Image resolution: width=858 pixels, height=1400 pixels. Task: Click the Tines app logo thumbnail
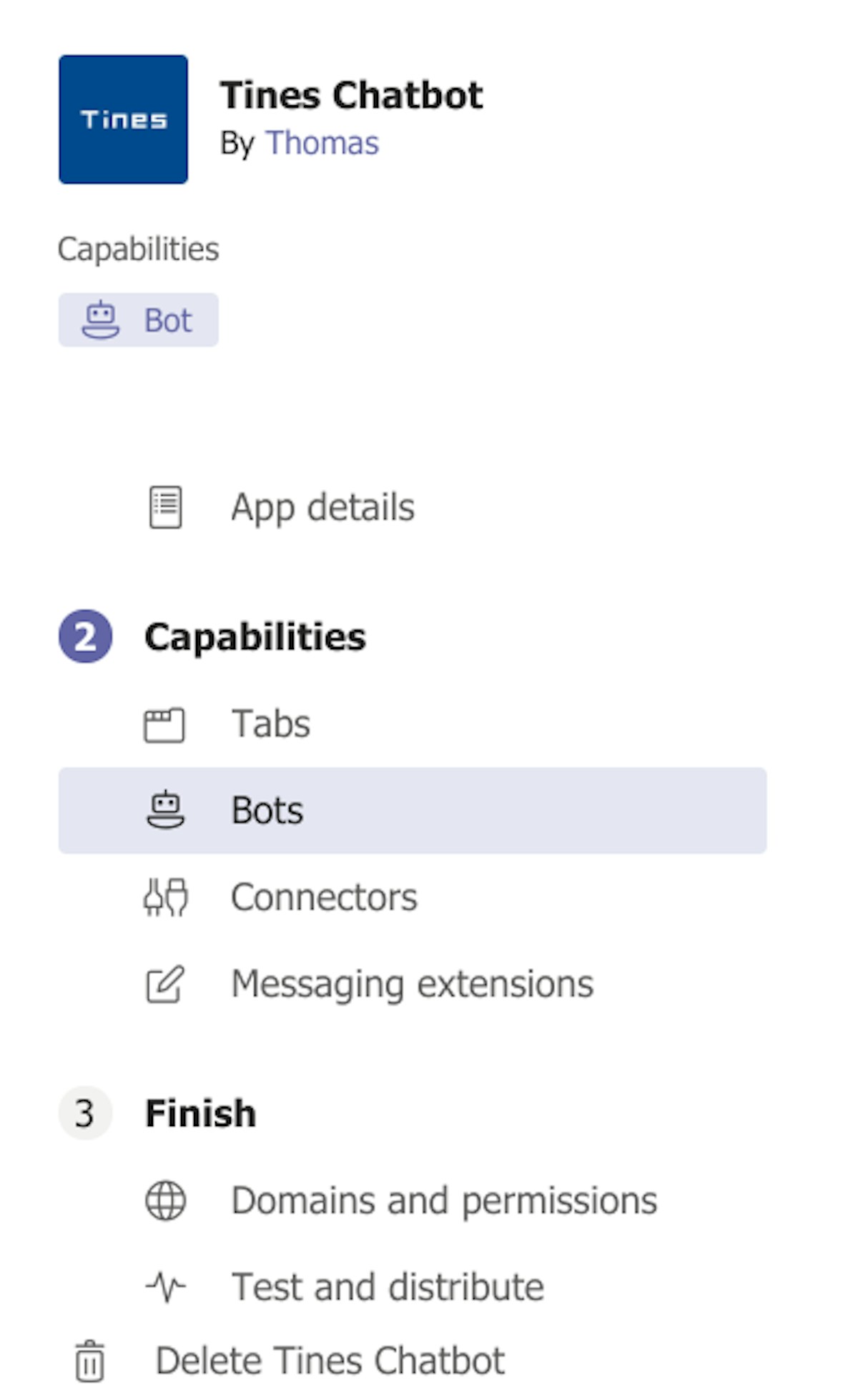click(x=123, y=119)
